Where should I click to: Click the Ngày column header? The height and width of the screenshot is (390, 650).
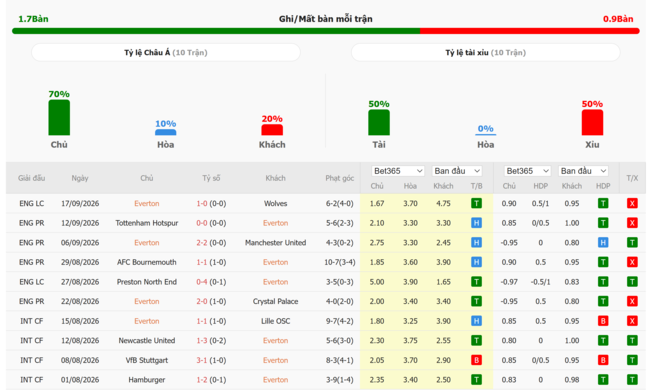point(80,178)
